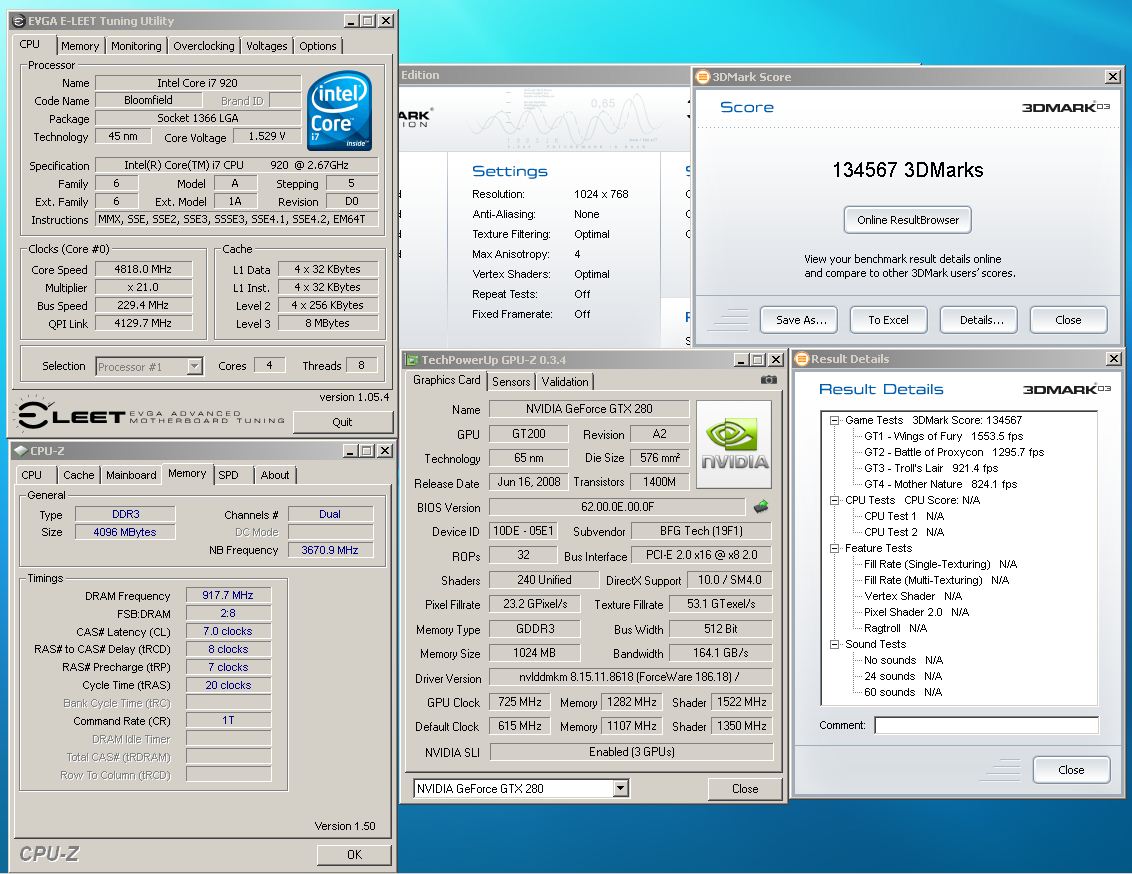Open Details in 3DMark Score window
1132x874 pixels.
pyautogui.click(x=979, y=320)
